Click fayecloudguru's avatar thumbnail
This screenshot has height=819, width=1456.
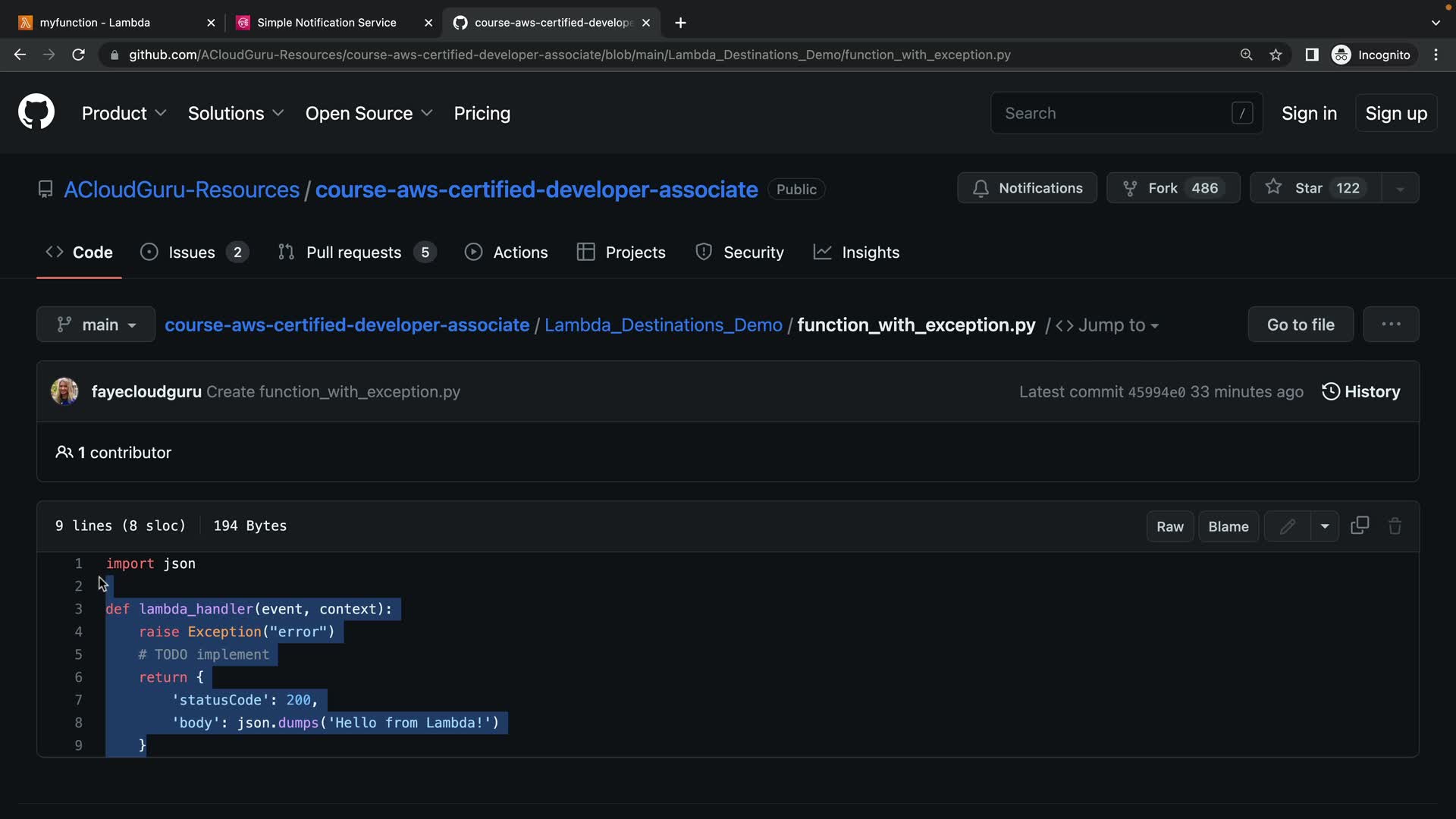64,391
